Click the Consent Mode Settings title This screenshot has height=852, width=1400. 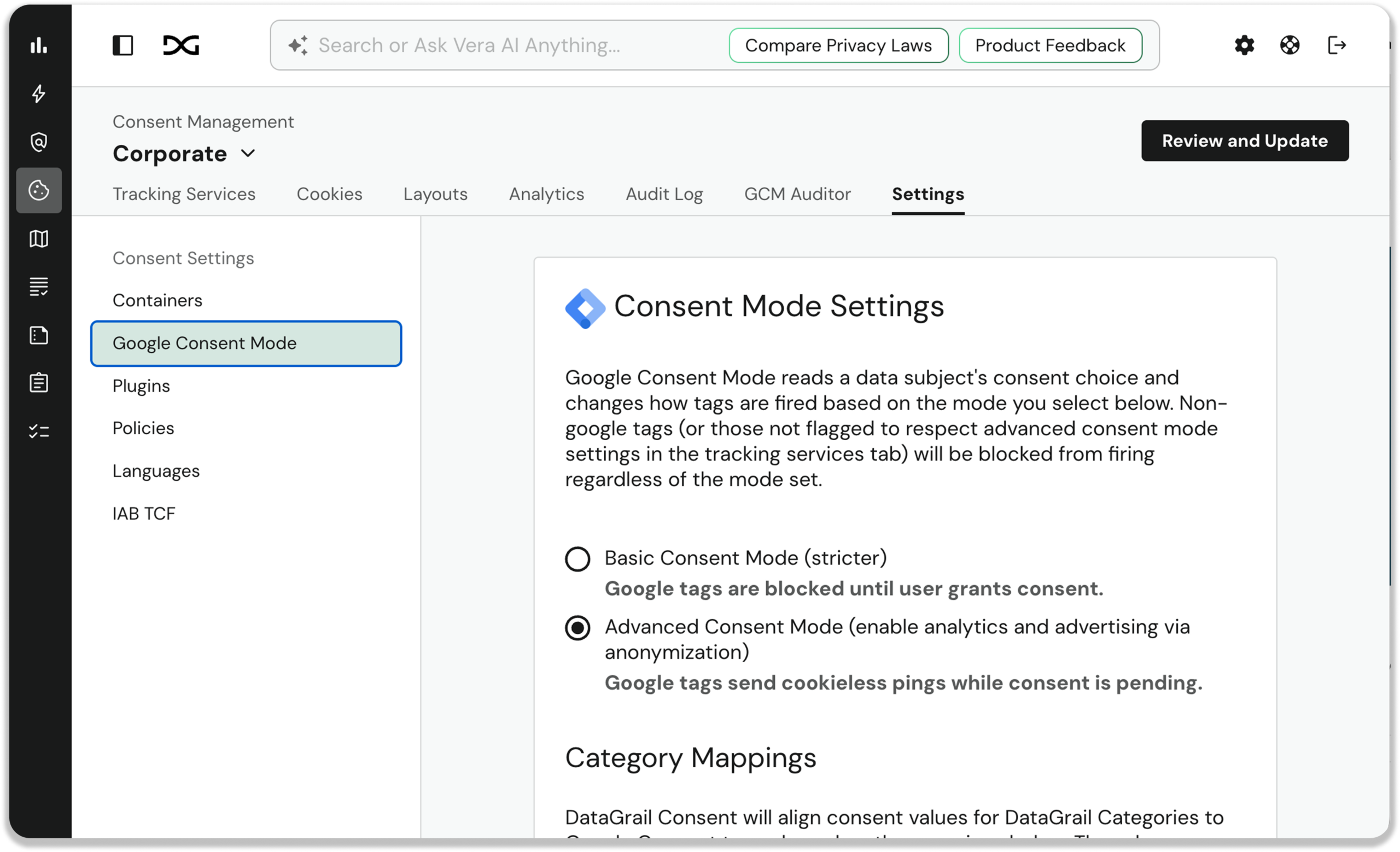(779, 307)
